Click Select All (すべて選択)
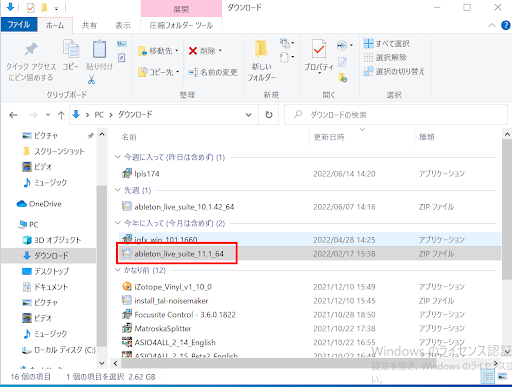Screen dimensions: 512x387 click(x=387, y=44)
